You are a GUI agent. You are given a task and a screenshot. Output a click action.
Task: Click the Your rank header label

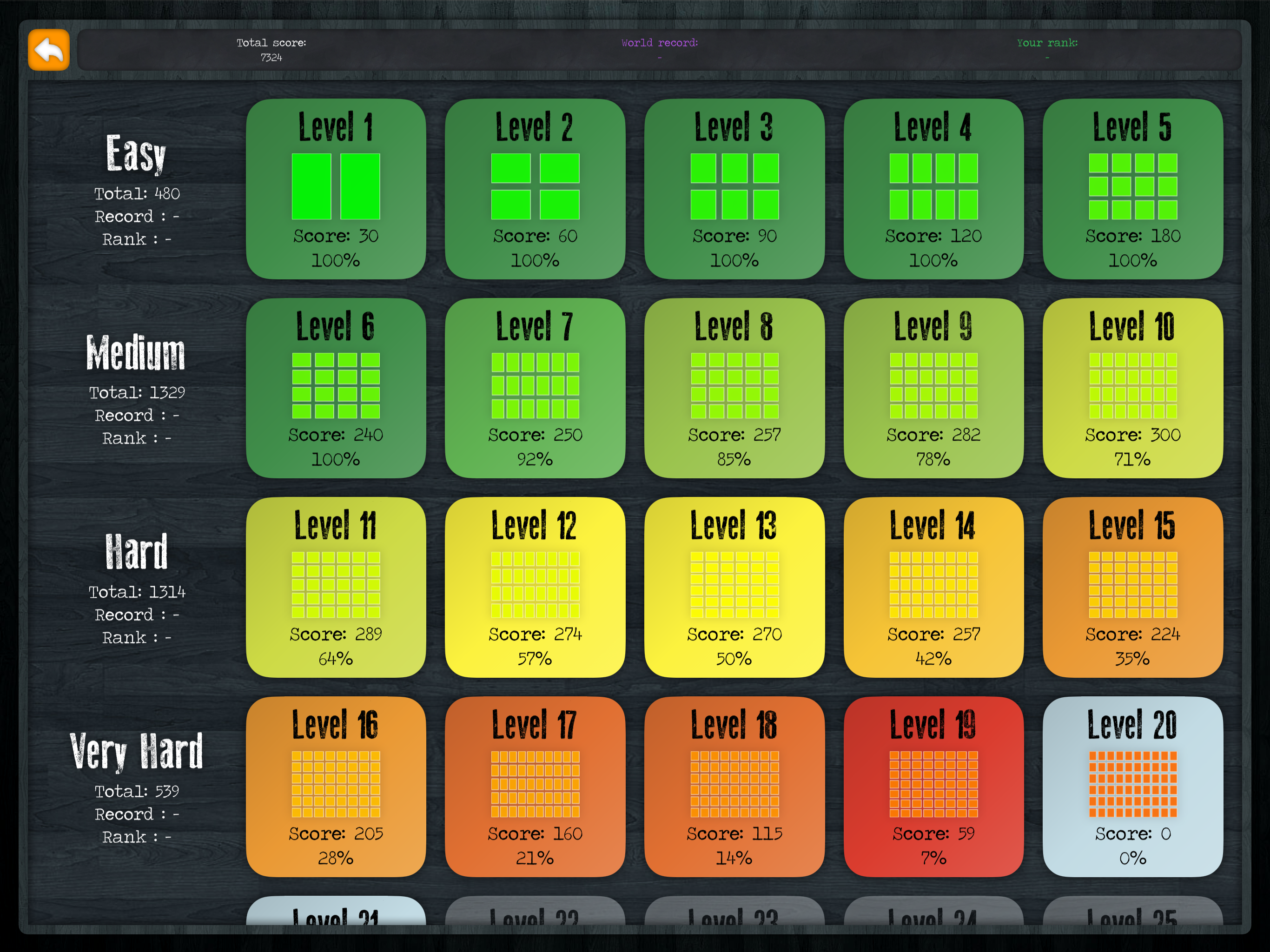1047,43
